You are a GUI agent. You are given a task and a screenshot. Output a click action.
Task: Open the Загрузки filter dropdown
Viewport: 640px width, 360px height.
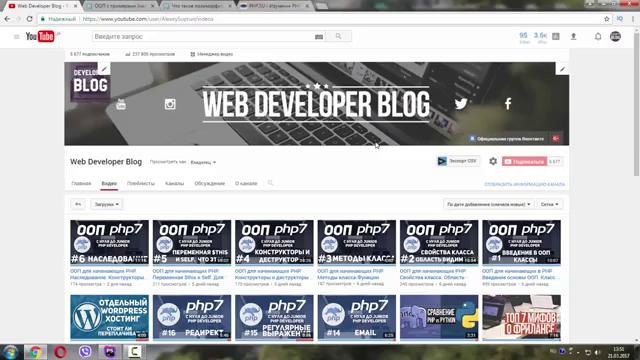point(107,204)
